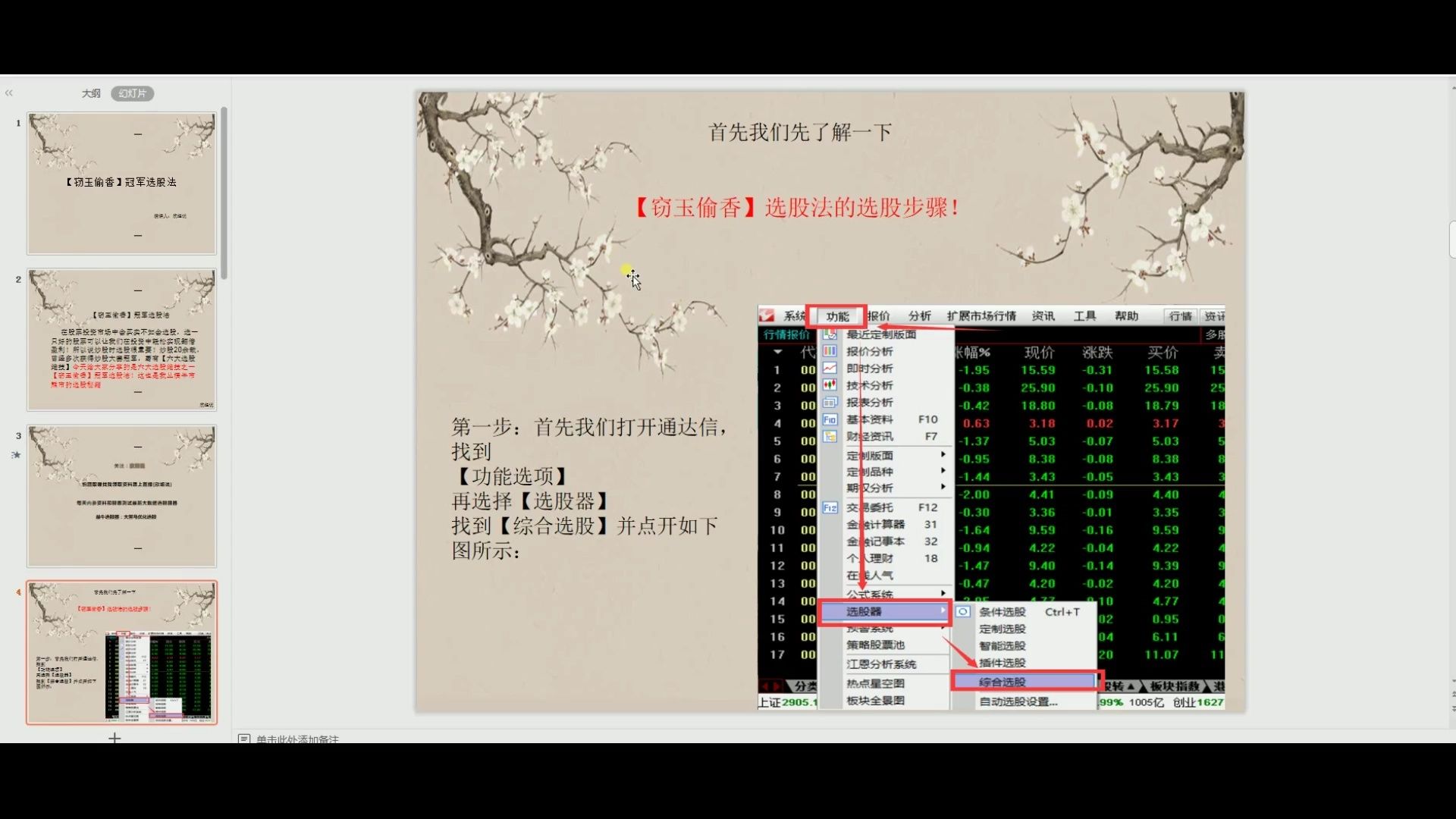Add a new slide with plus icon
The image size is (1456, 819).
[115, 737]
